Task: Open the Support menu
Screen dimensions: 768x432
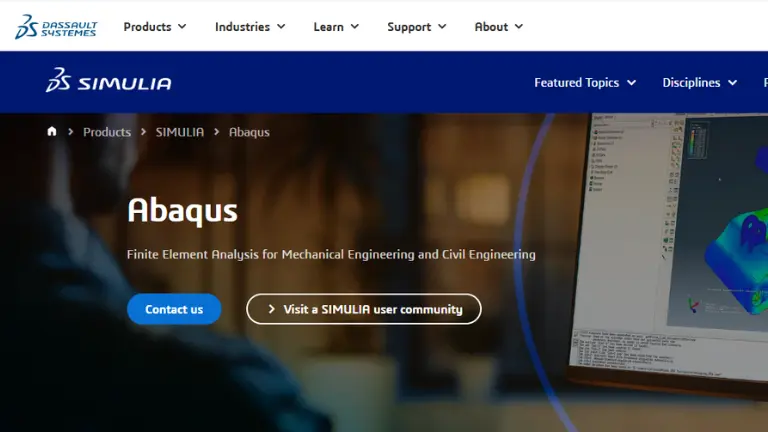Action: 416,27
